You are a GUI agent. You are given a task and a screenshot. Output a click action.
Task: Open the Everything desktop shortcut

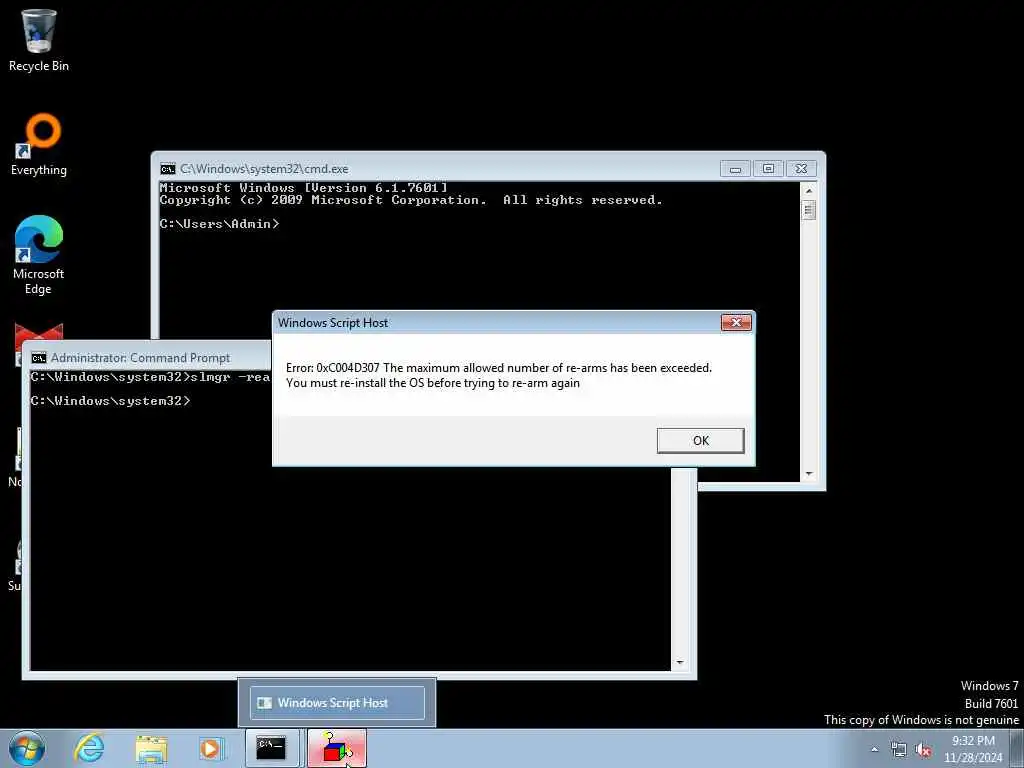pos(39,144)
